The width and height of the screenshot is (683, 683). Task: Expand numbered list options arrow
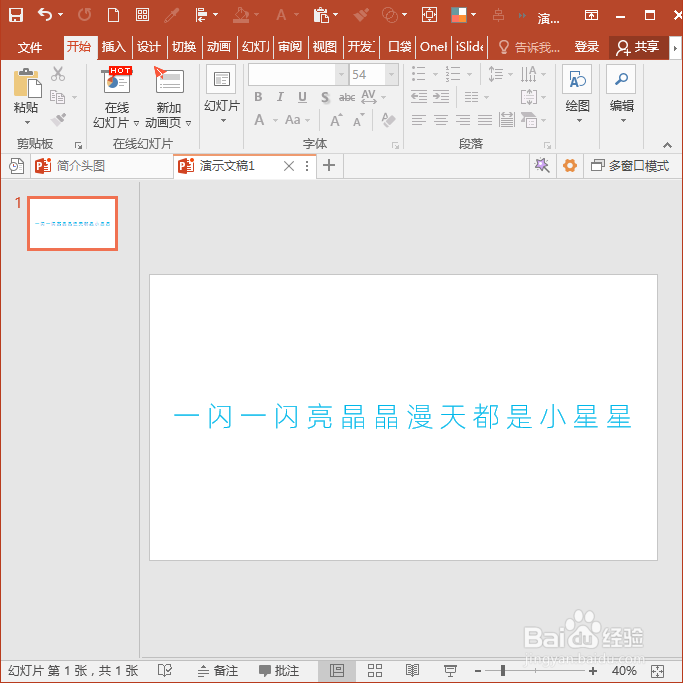(469, 74)
